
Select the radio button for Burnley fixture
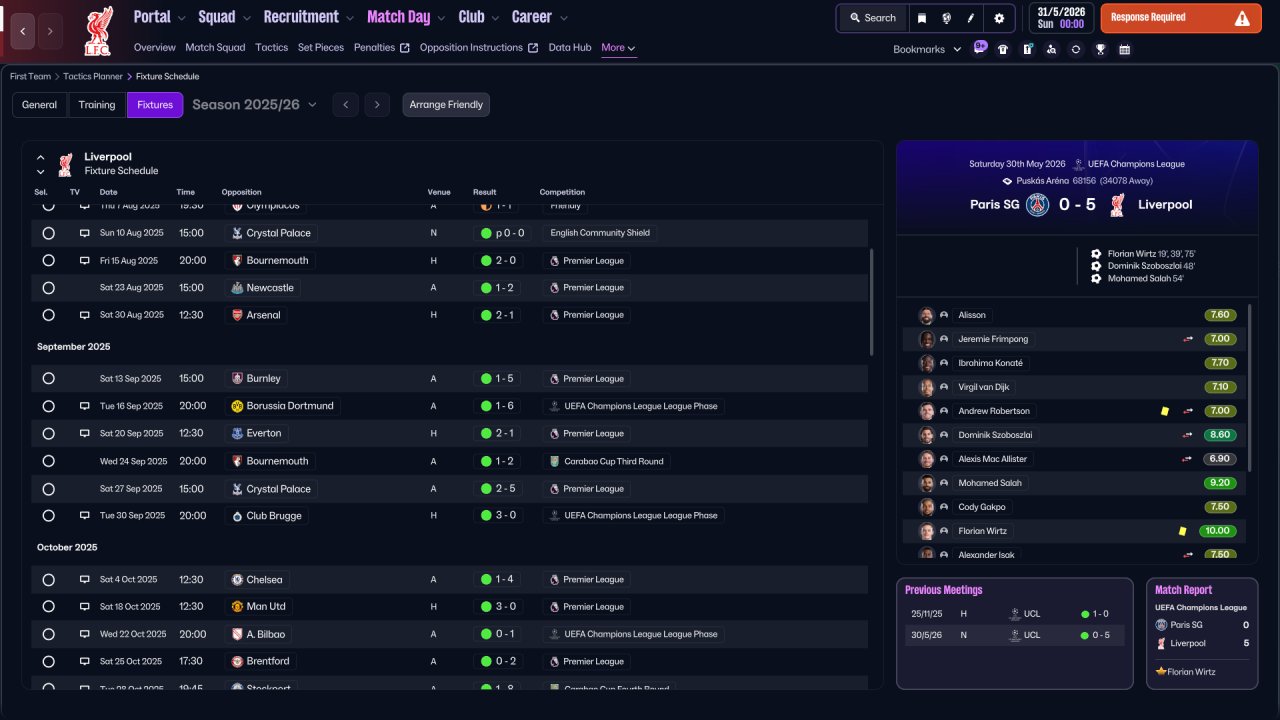[48, 379]
